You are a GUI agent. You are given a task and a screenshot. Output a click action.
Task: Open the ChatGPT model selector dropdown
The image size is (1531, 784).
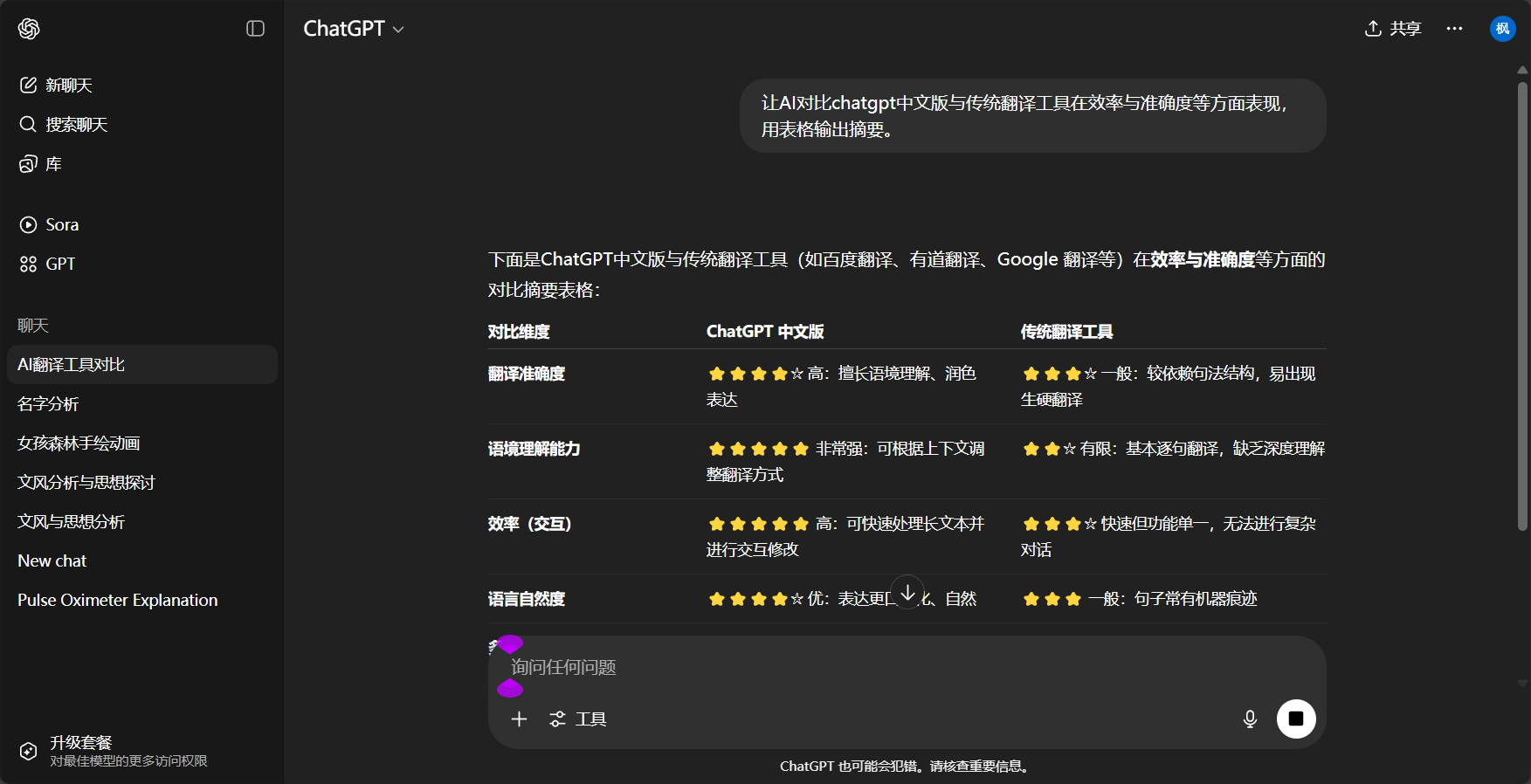click(354, 29)
